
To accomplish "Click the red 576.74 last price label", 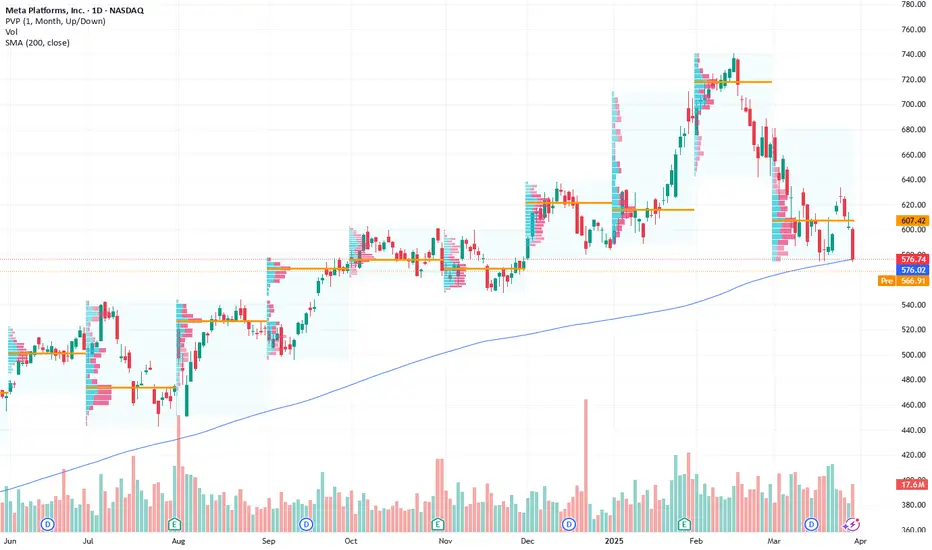I will tap(912, 259).
